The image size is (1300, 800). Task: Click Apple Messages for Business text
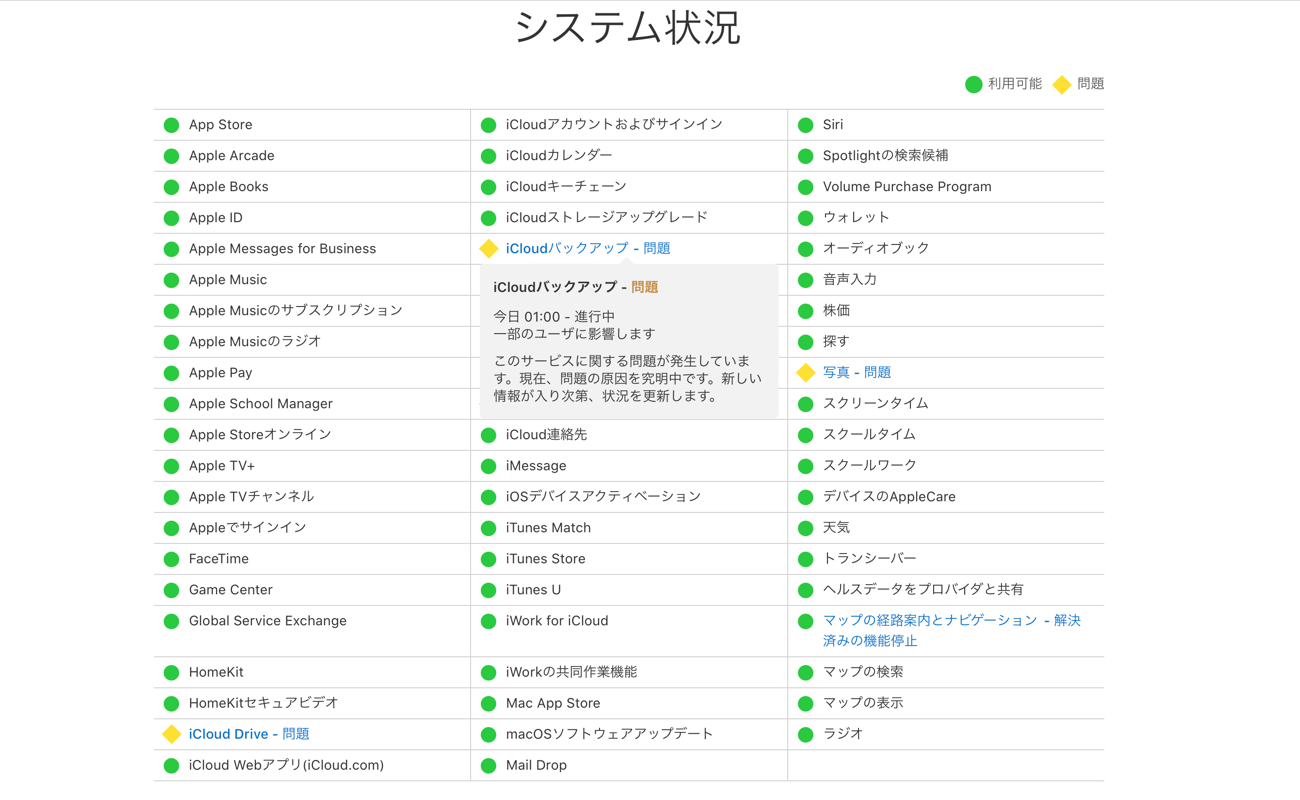[x=282, y=249]
